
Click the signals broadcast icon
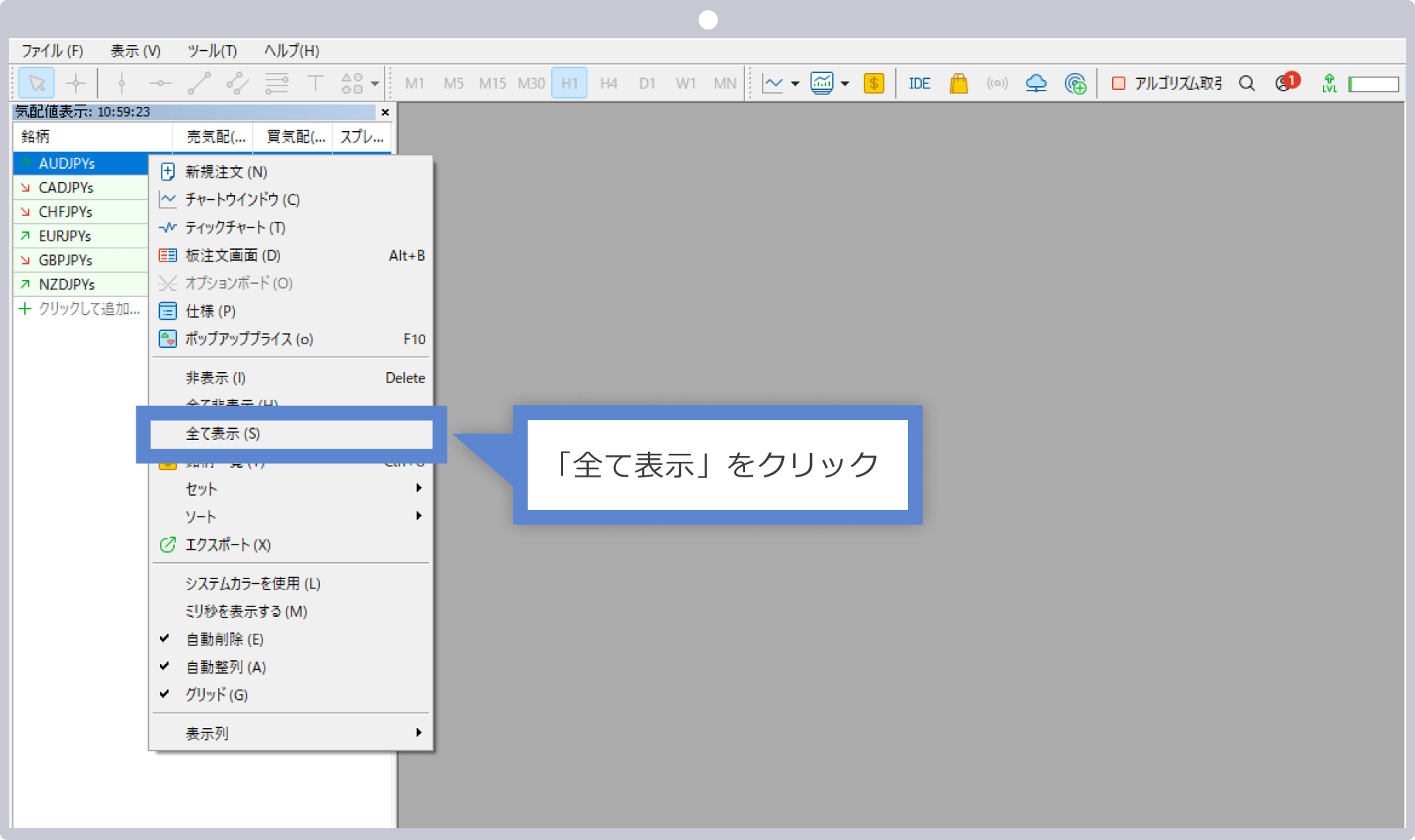[x=997, y=83]
